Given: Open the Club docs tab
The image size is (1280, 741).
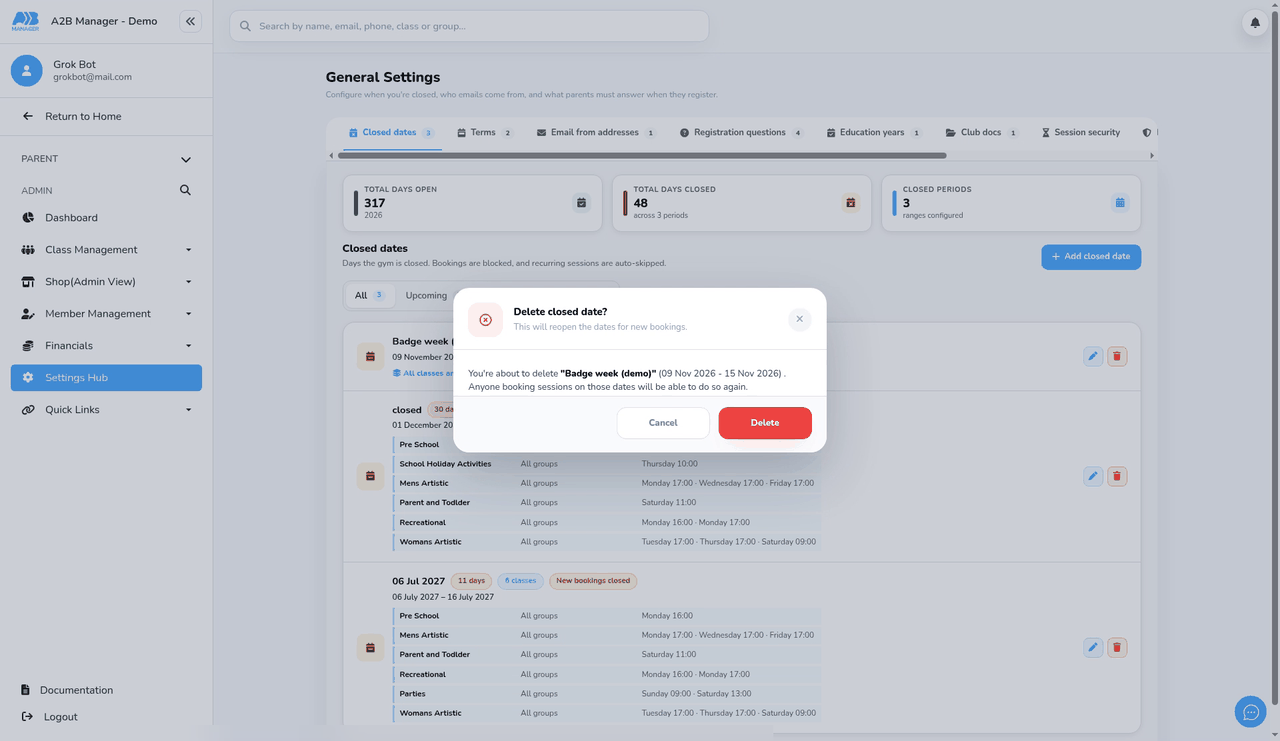Looking at the screenshot, I should tap(981, 132).
